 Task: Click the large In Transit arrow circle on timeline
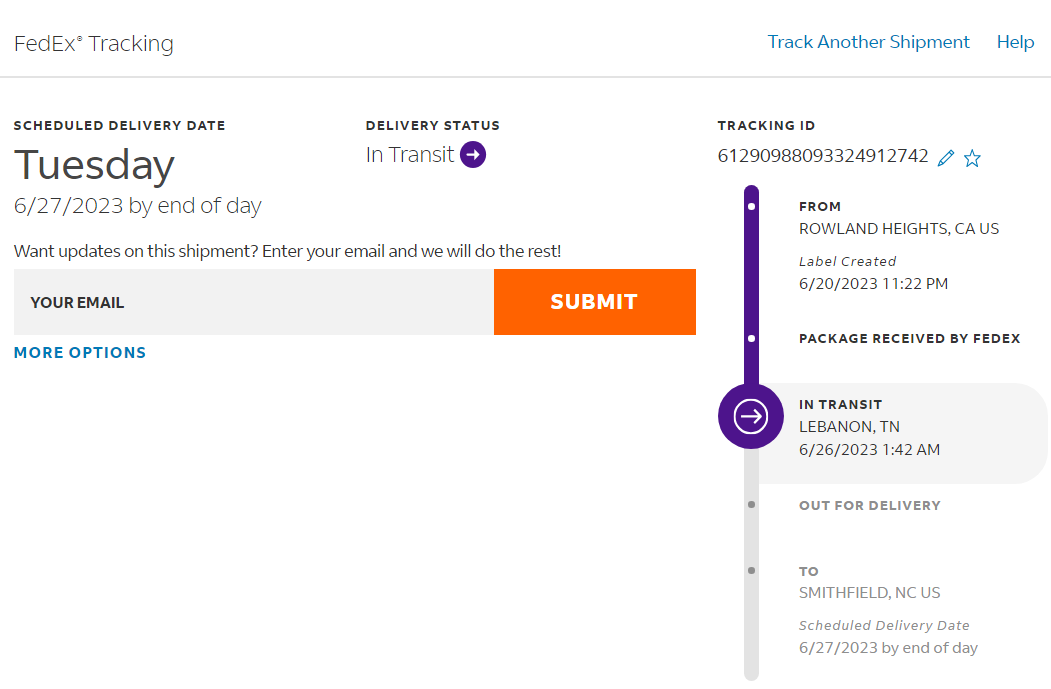751,416
